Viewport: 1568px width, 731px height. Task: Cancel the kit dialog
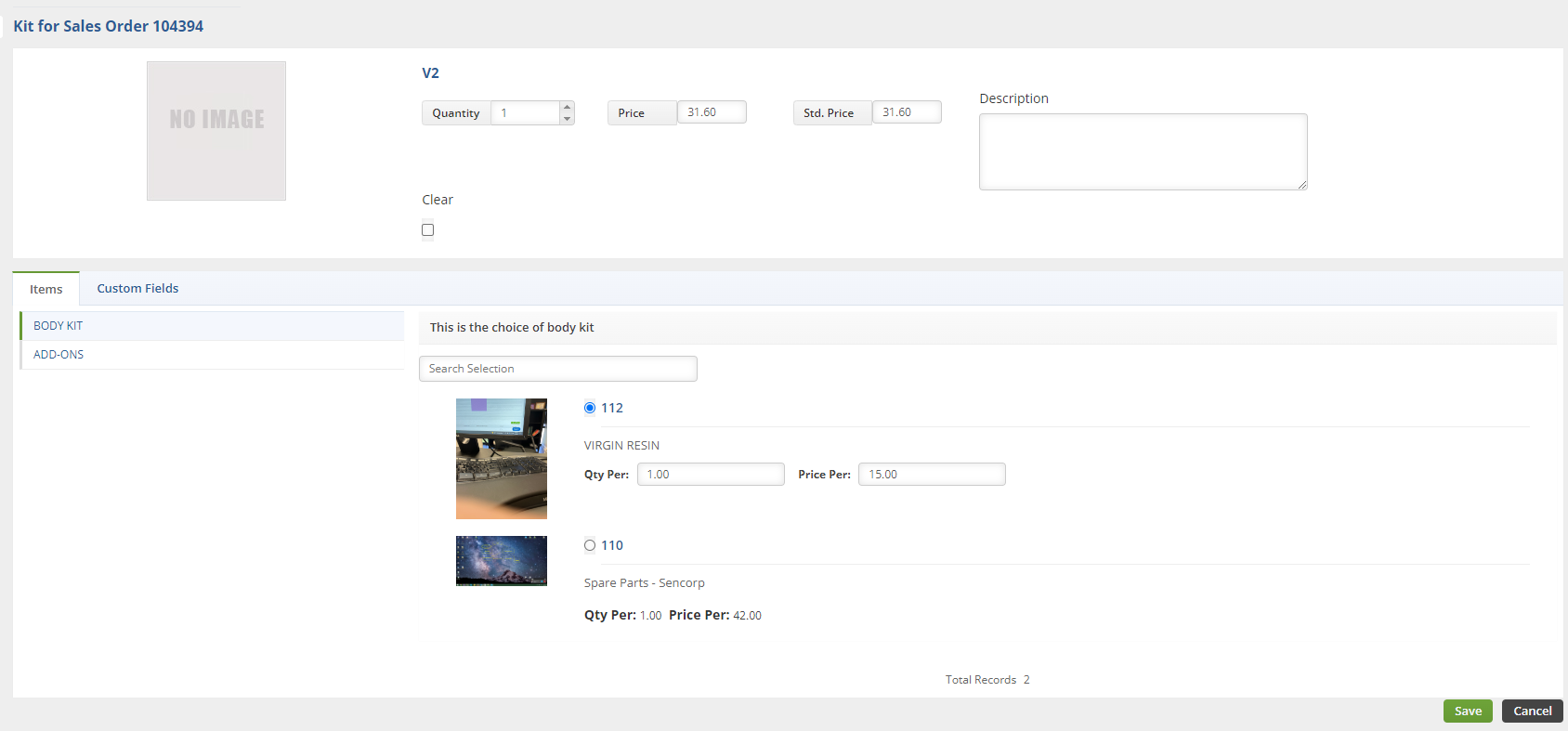coord(1533,711)
